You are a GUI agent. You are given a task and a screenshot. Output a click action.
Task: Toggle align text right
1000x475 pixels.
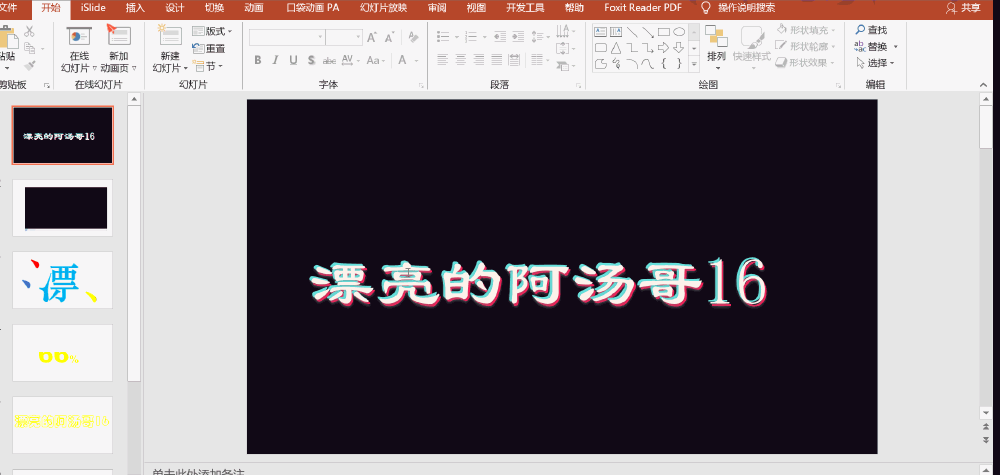coord(478,60)
